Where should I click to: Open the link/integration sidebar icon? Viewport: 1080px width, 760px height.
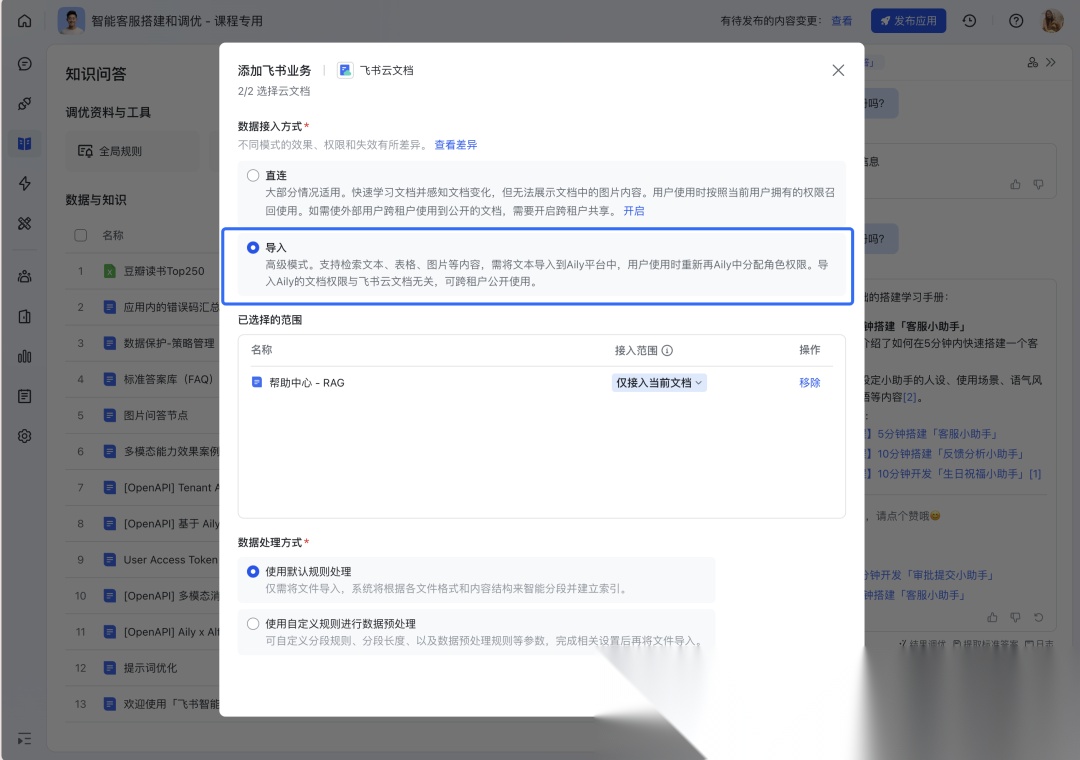tap(25, 103)
